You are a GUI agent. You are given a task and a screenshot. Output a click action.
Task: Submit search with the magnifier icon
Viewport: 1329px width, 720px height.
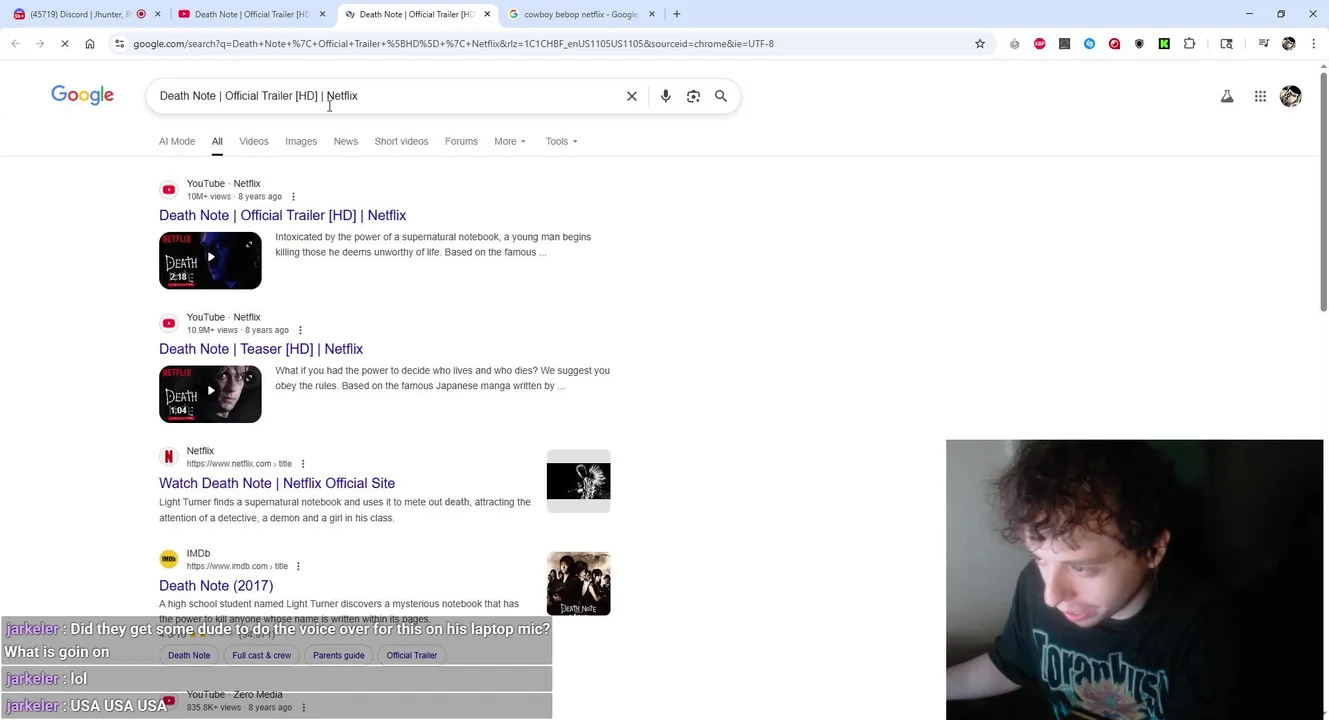721,96
